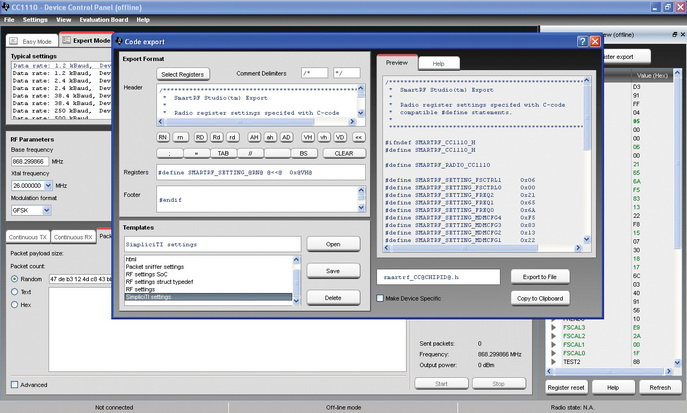
Task: Click the Register reset button
Action: coord(566,387)
